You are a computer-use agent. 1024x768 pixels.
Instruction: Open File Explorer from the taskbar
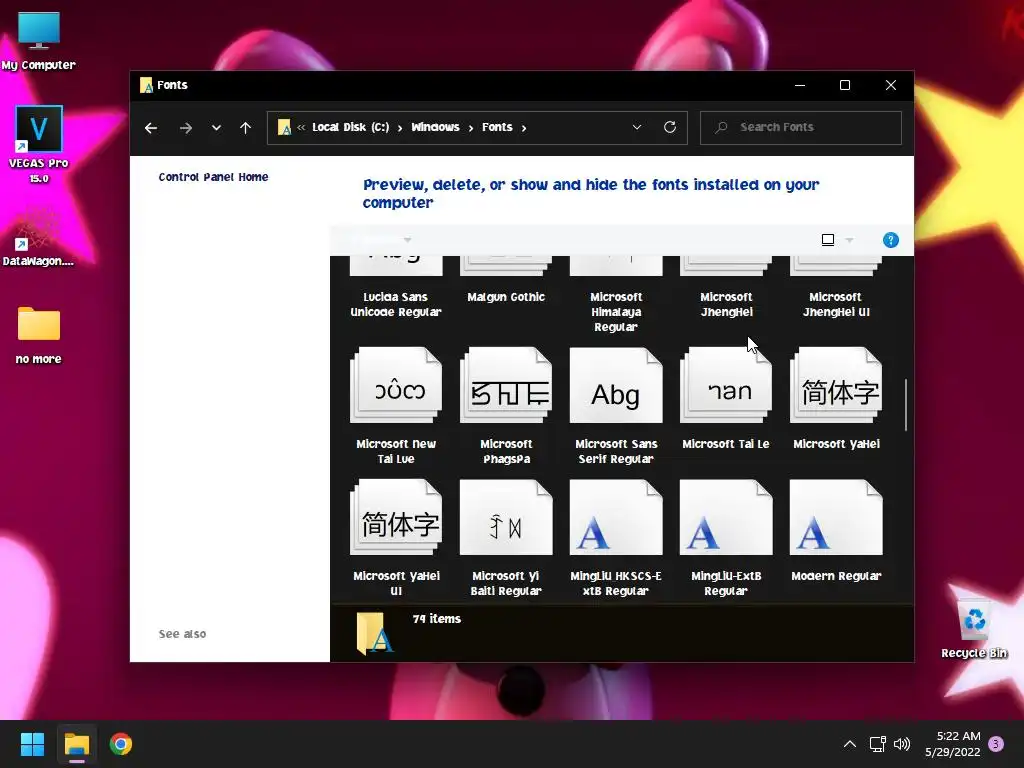coord(76,744)
